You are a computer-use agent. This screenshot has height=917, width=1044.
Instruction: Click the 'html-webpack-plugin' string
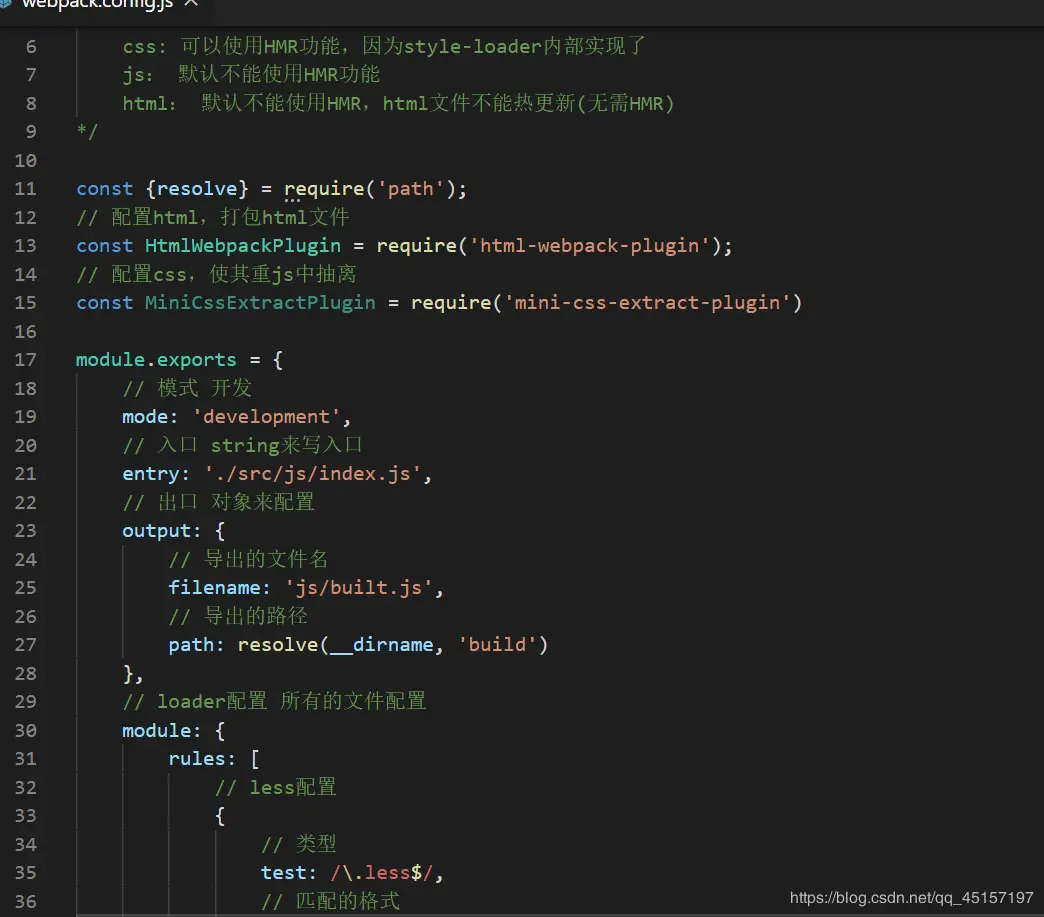(590, 246)
